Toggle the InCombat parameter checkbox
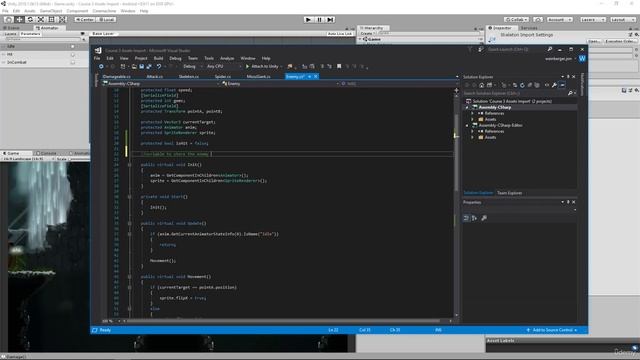The height and width of the screenshot is (360, 640). (x=73, y=62)
